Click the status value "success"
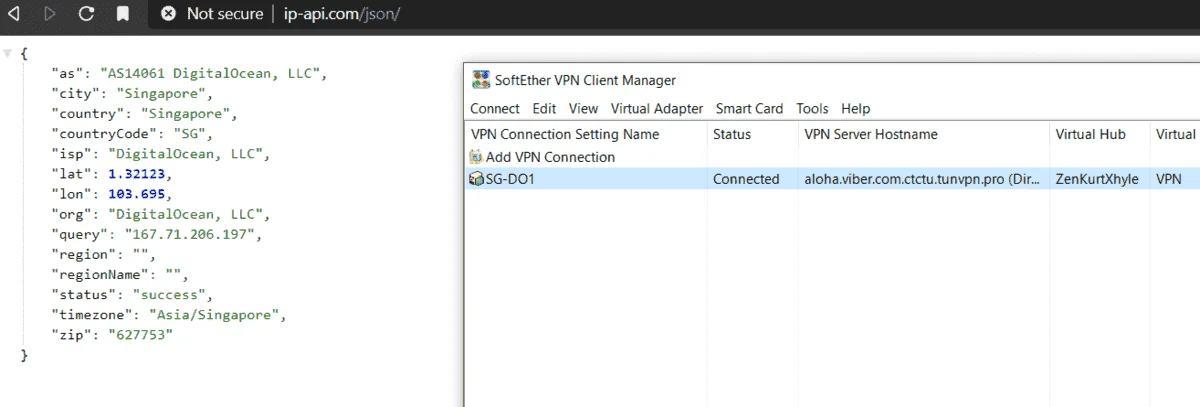The height and width of the screenshot is (407, 1200). pyautogui.click(x=169, y=295)
